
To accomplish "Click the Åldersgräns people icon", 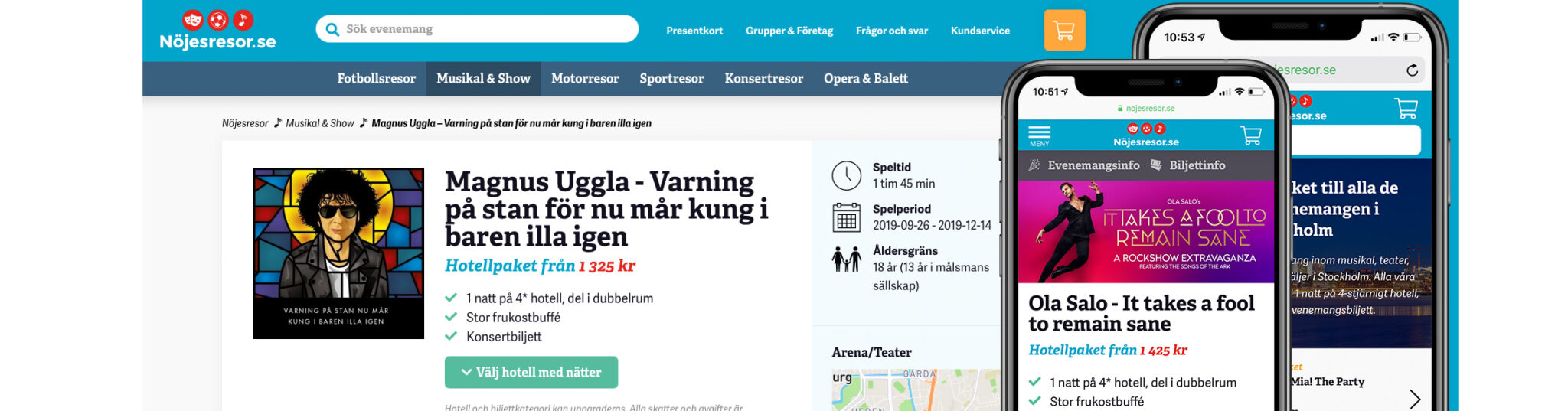I will (846, 259).
